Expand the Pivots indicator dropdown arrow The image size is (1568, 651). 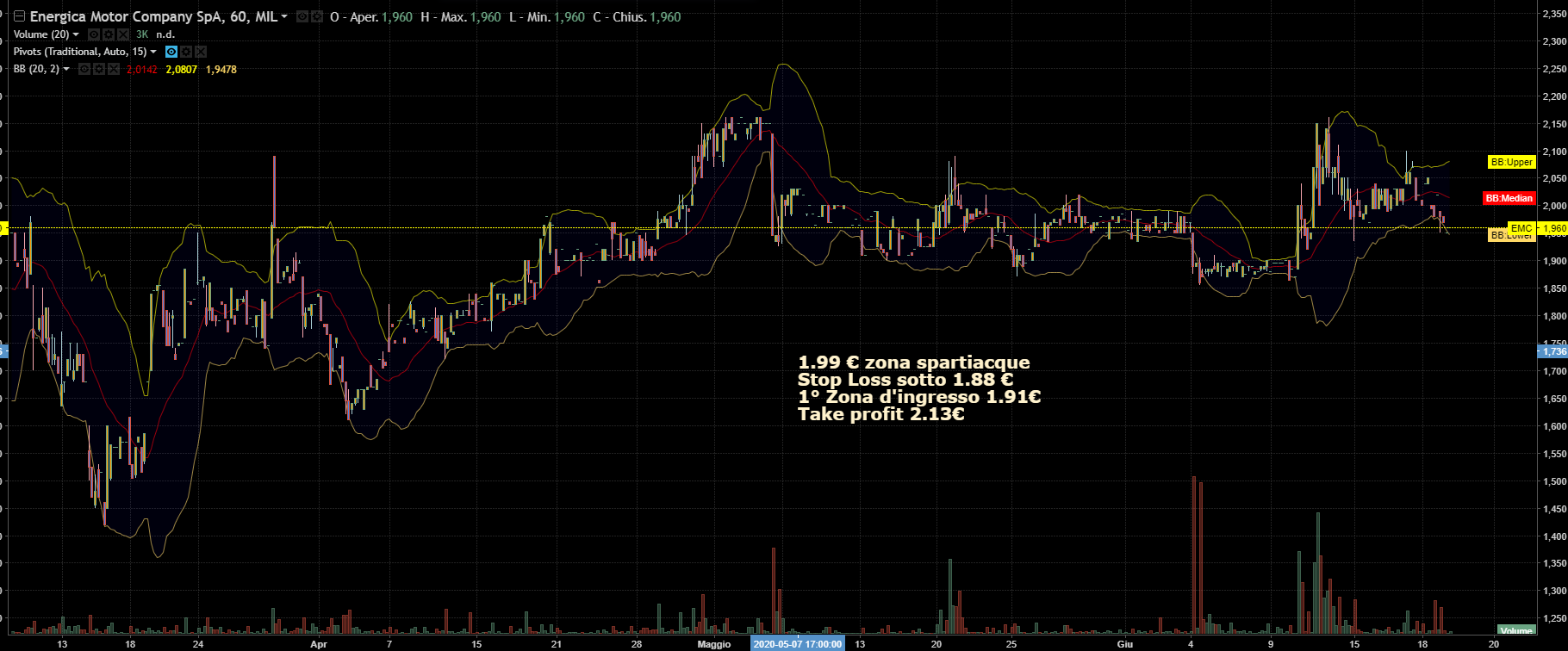tap(154, 52)
